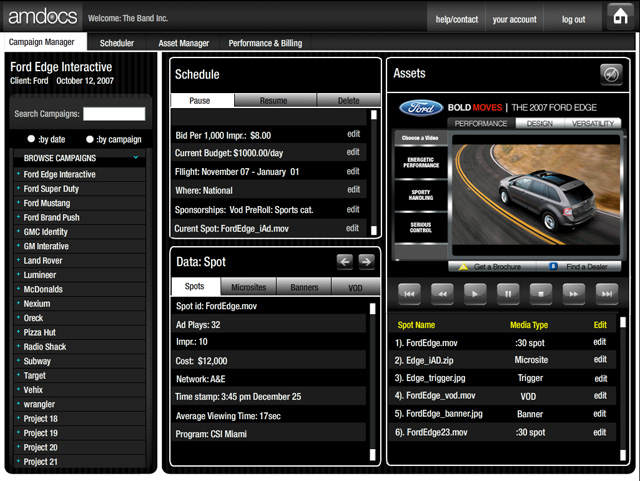
Task: Edit the Current Spot row
Action: pyautogui.click(x=353, y=228)
